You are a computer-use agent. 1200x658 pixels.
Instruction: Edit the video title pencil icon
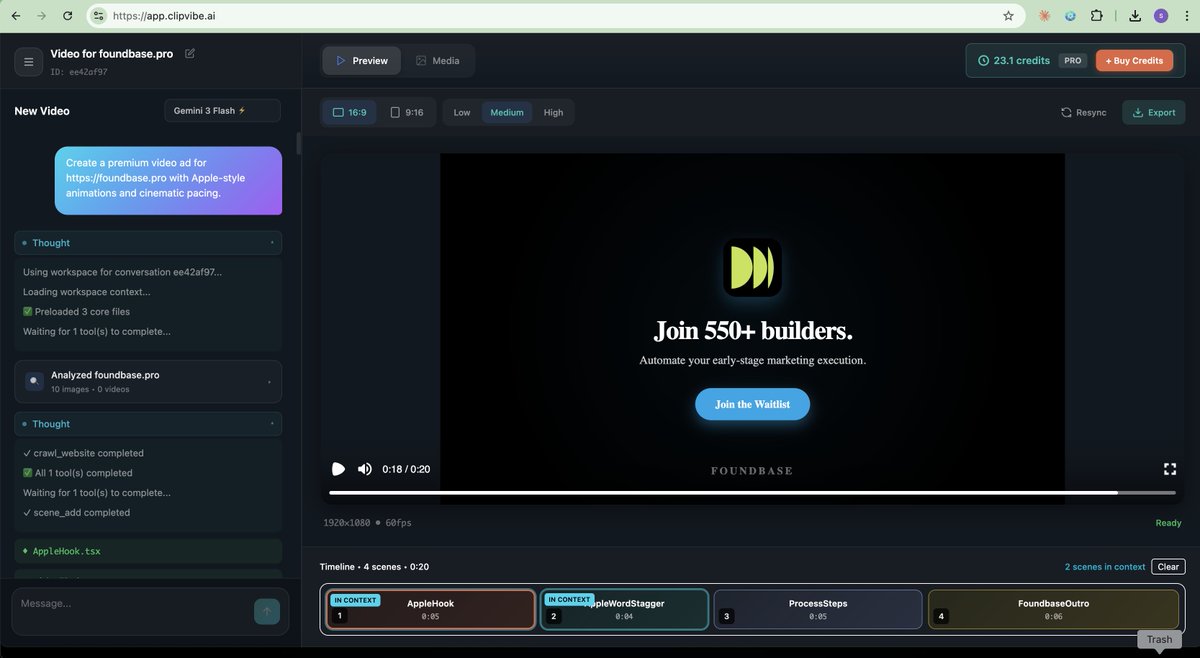tap(190, 53)
